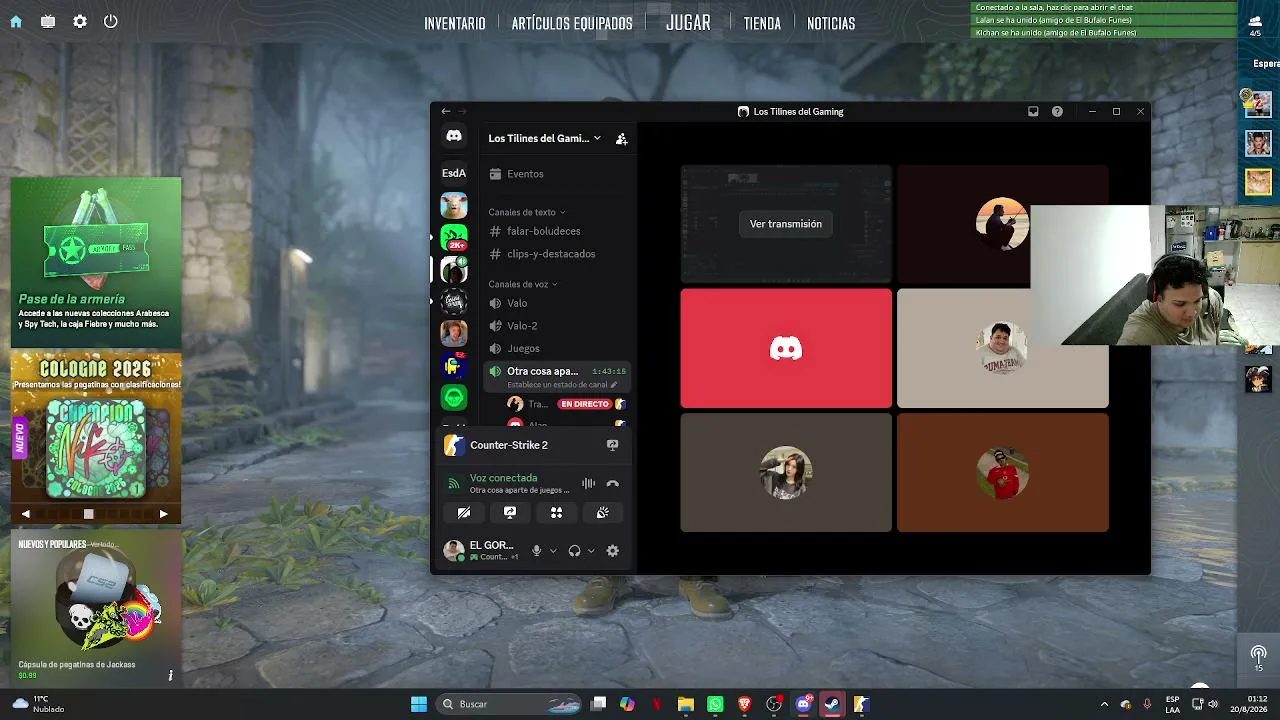
Task: Open the Tienda tab
Action: tap(762, 23)
